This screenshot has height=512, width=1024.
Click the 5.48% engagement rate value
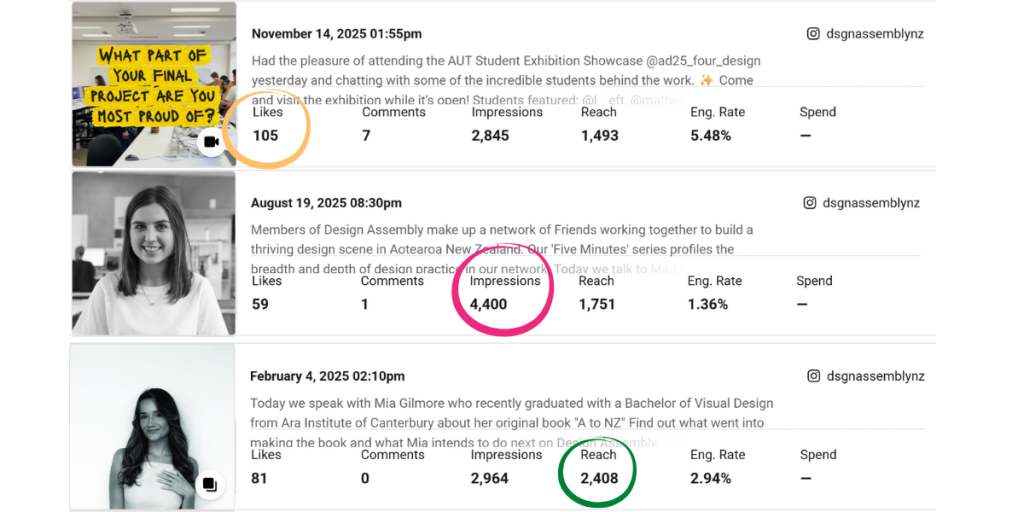tap(710, 136)
